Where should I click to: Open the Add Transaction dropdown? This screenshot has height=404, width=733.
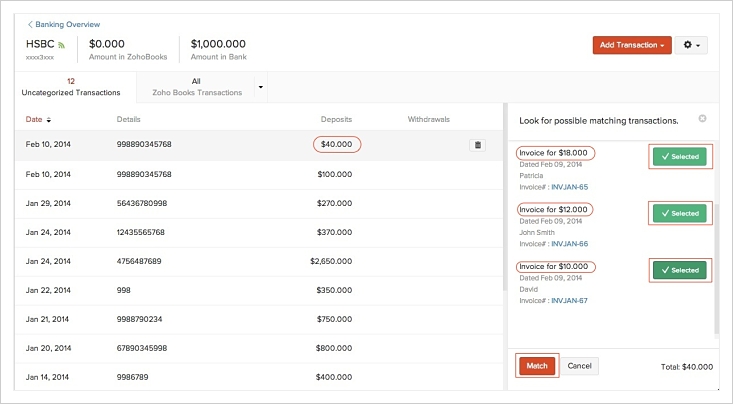(x=631, y=45)
